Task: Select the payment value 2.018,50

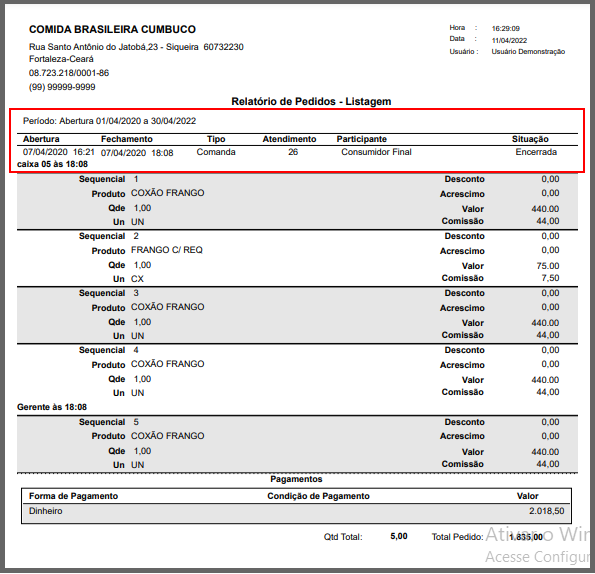Action: 546,511
